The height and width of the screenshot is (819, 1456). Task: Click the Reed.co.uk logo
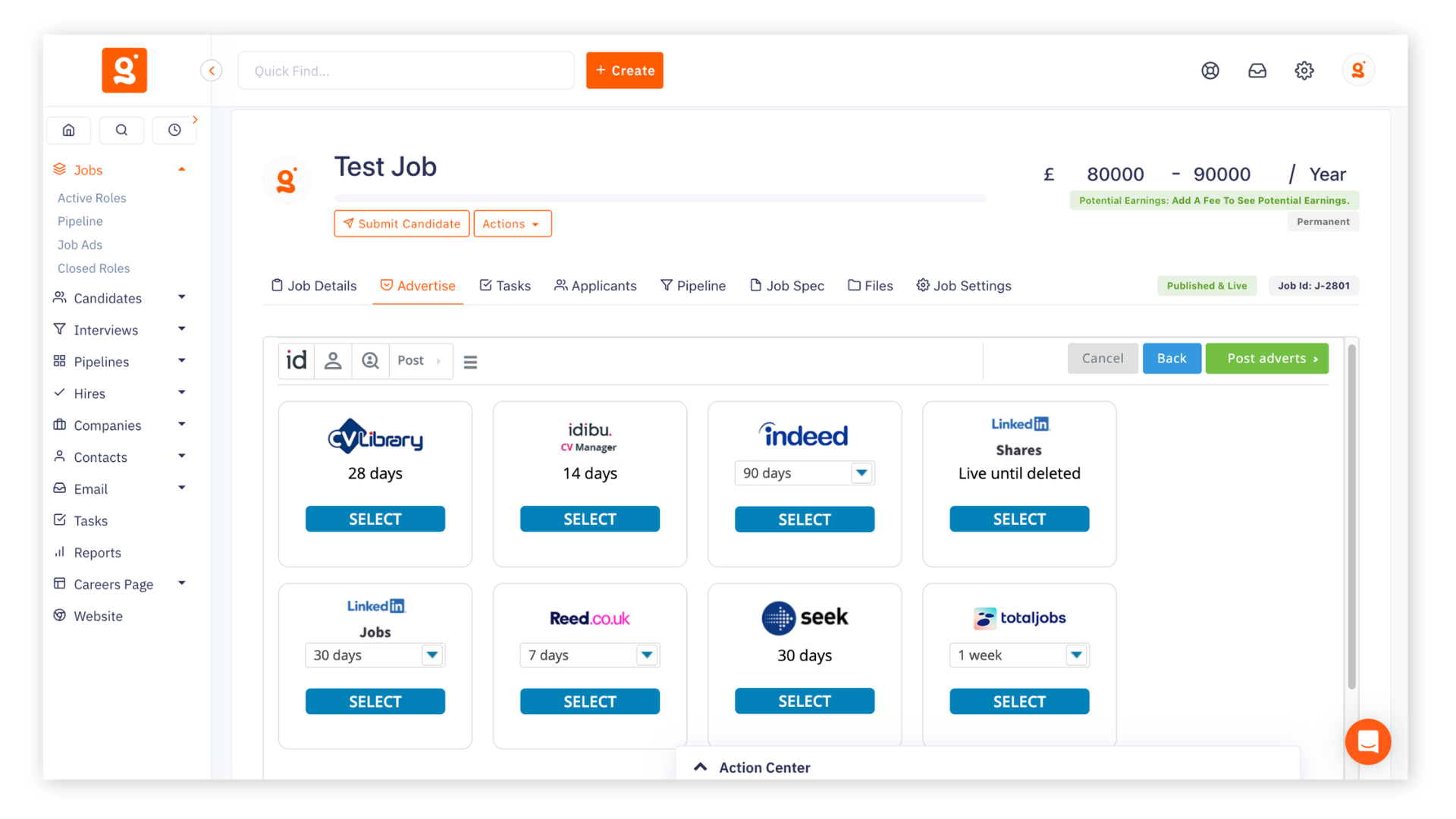[590, 618]
